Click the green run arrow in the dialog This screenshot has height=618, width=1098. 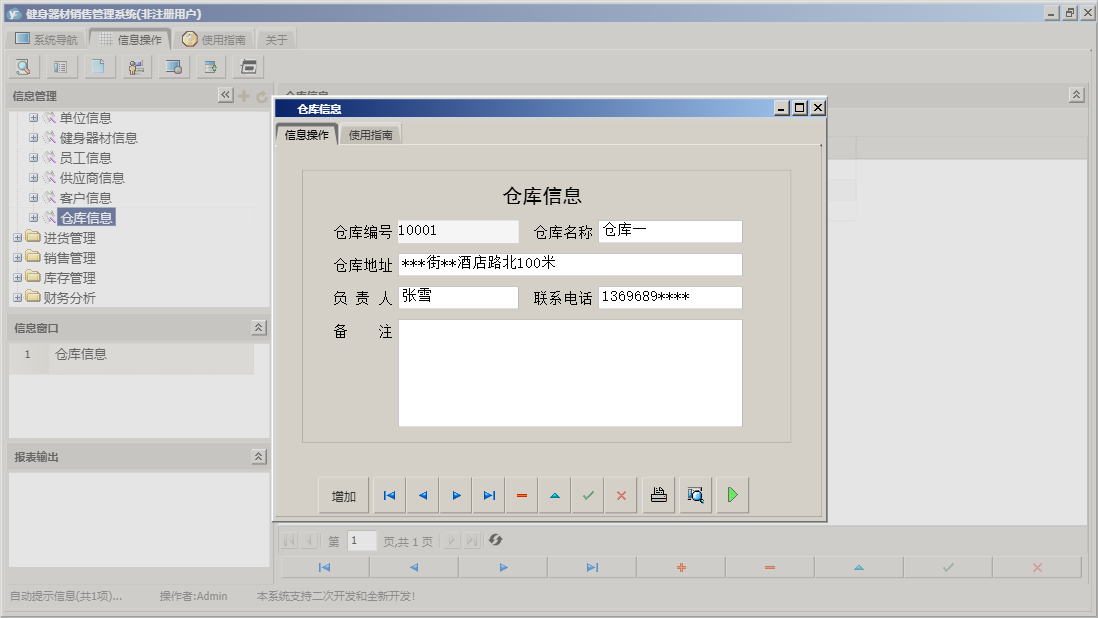[731, 494]
